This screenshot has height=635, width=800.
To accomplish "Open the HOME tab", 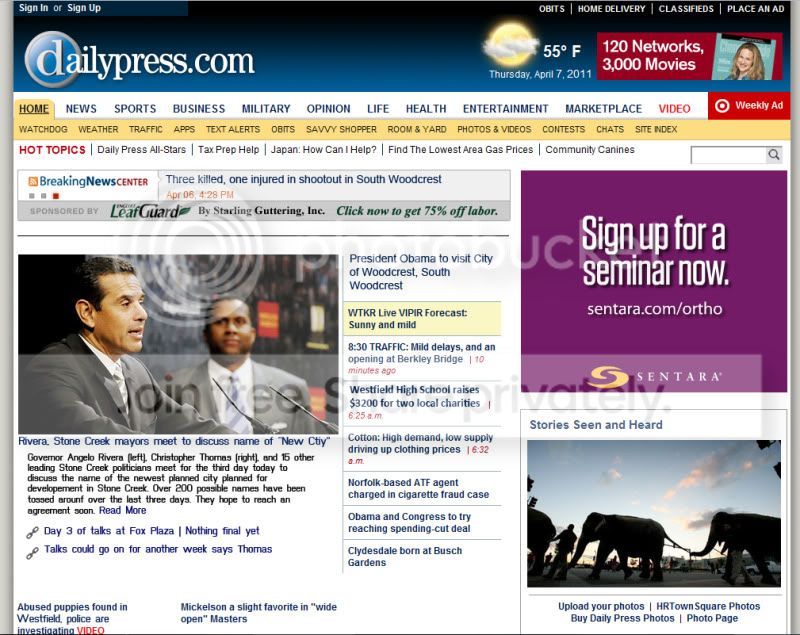I will point(34,109).
